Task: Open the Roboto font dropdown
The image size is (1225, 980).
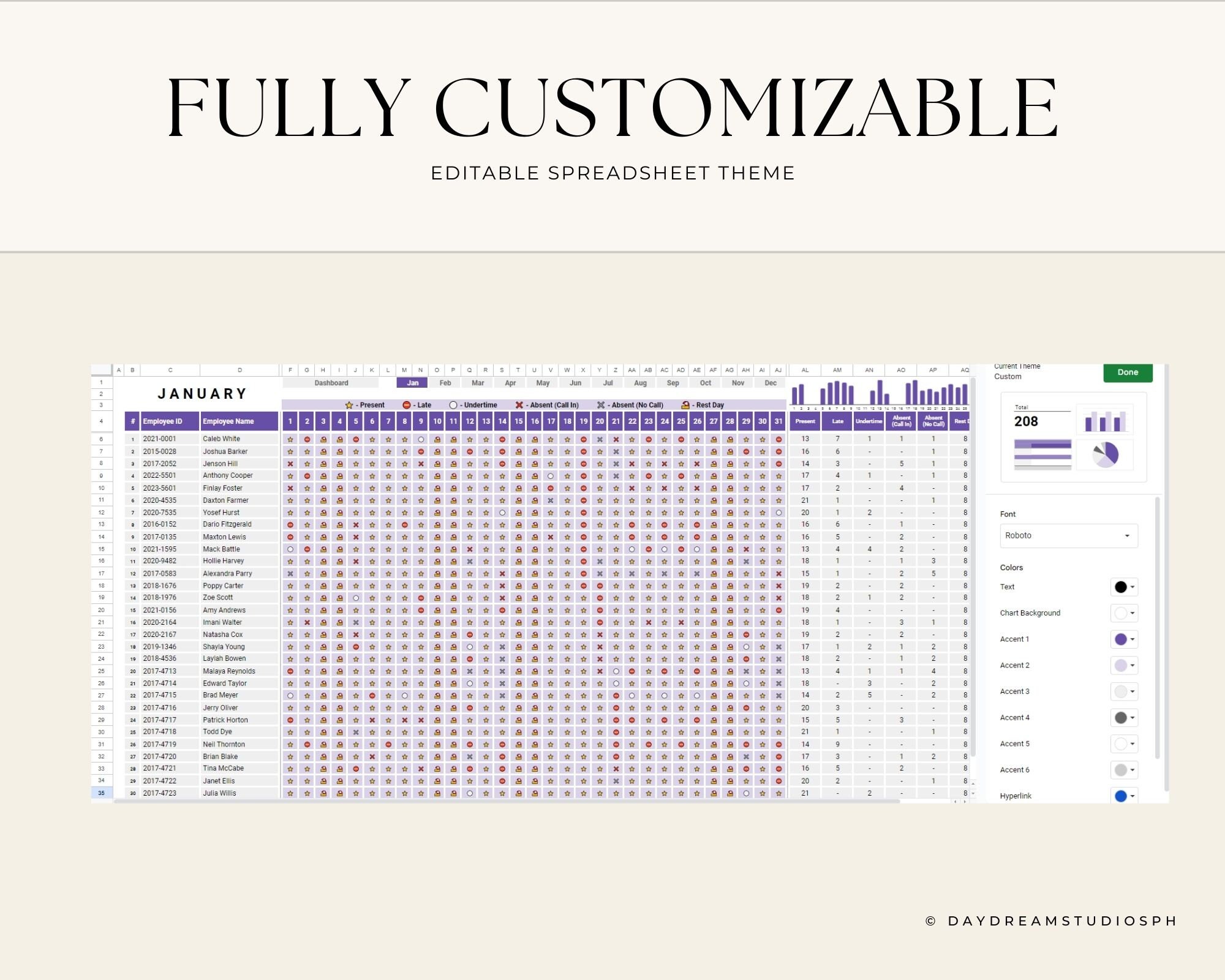Action: [1068, 535]
